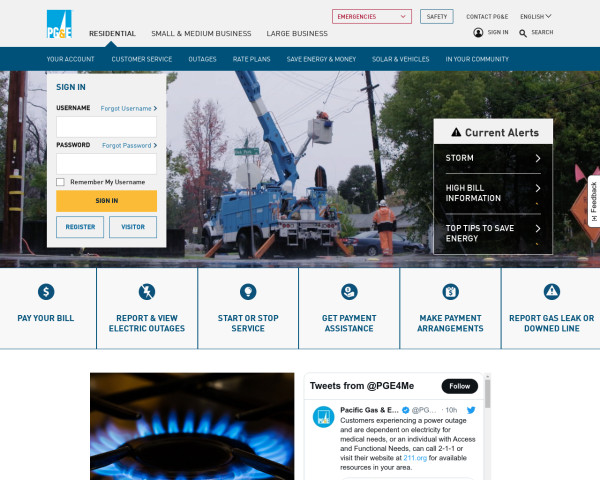This screenshot has width=600, height=480.
Task: Click the dollar sign Pay Your Bill icon
Action: coord(46,292)
